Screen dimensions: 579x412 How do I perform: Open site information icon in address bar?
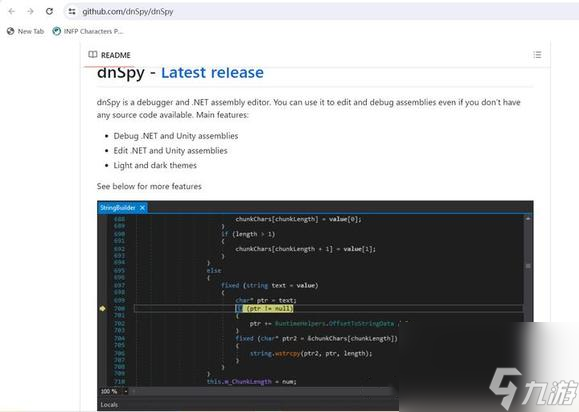[72, 11]
